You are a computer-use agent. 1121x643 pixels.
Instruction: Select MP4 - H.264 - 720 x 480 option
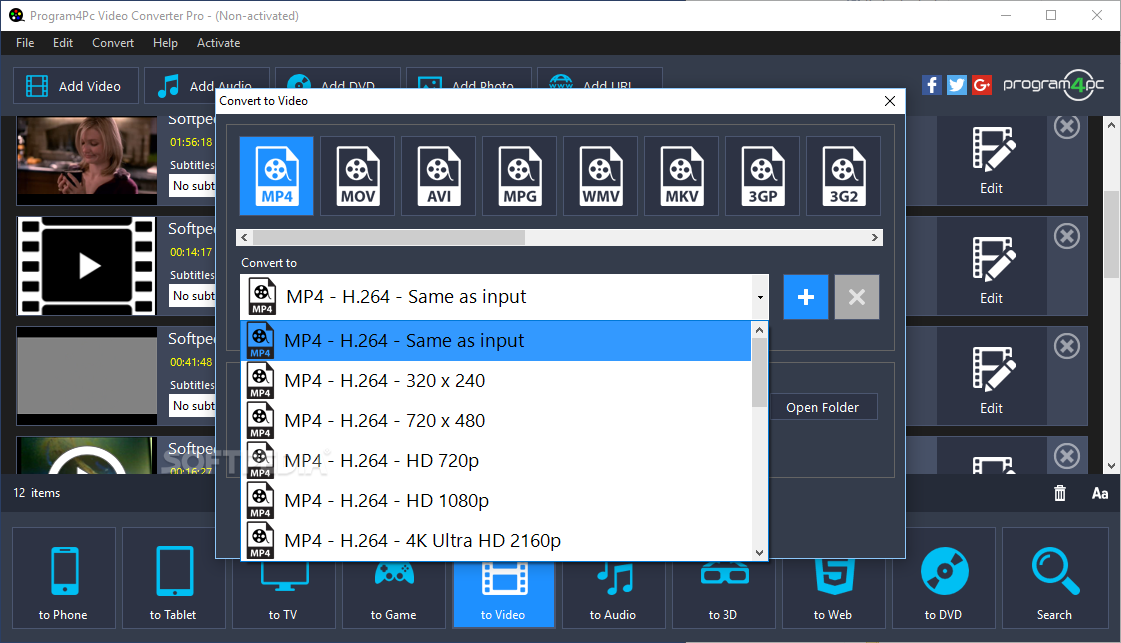click(498, 421)
